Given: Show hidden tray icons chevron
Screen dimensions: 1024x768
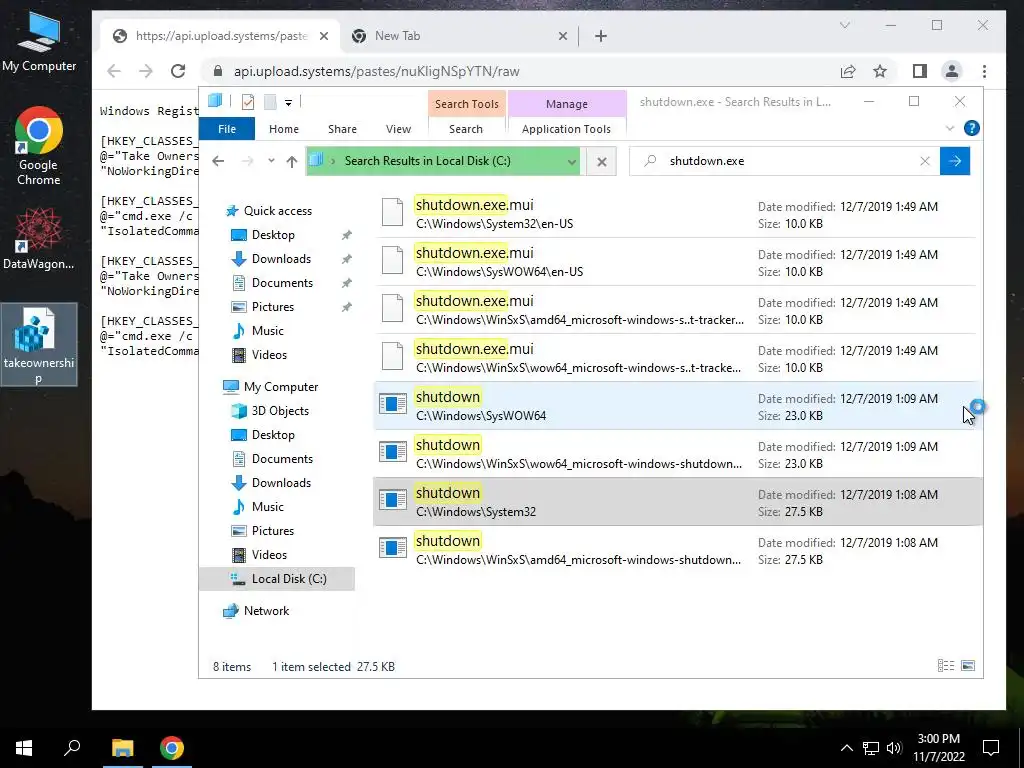Looking at the screenshot, I should 846,748.
